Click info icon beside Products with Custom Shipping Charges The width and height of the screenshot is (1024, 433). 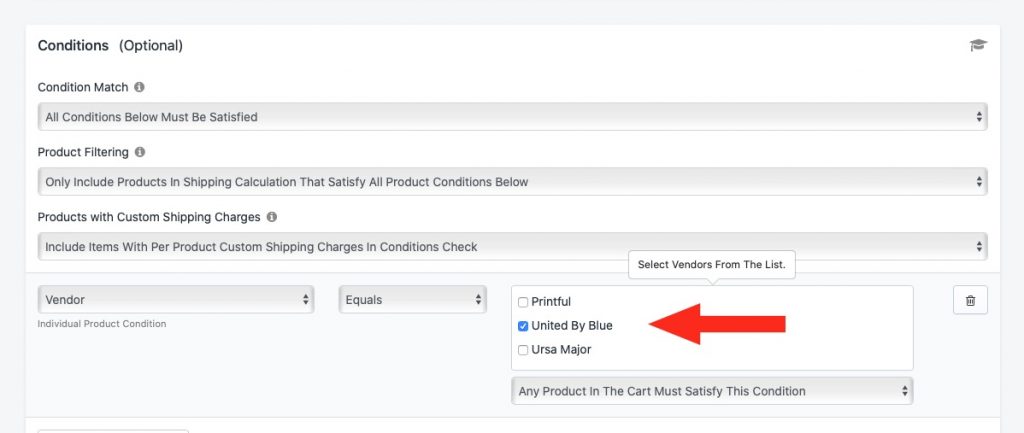272,217
